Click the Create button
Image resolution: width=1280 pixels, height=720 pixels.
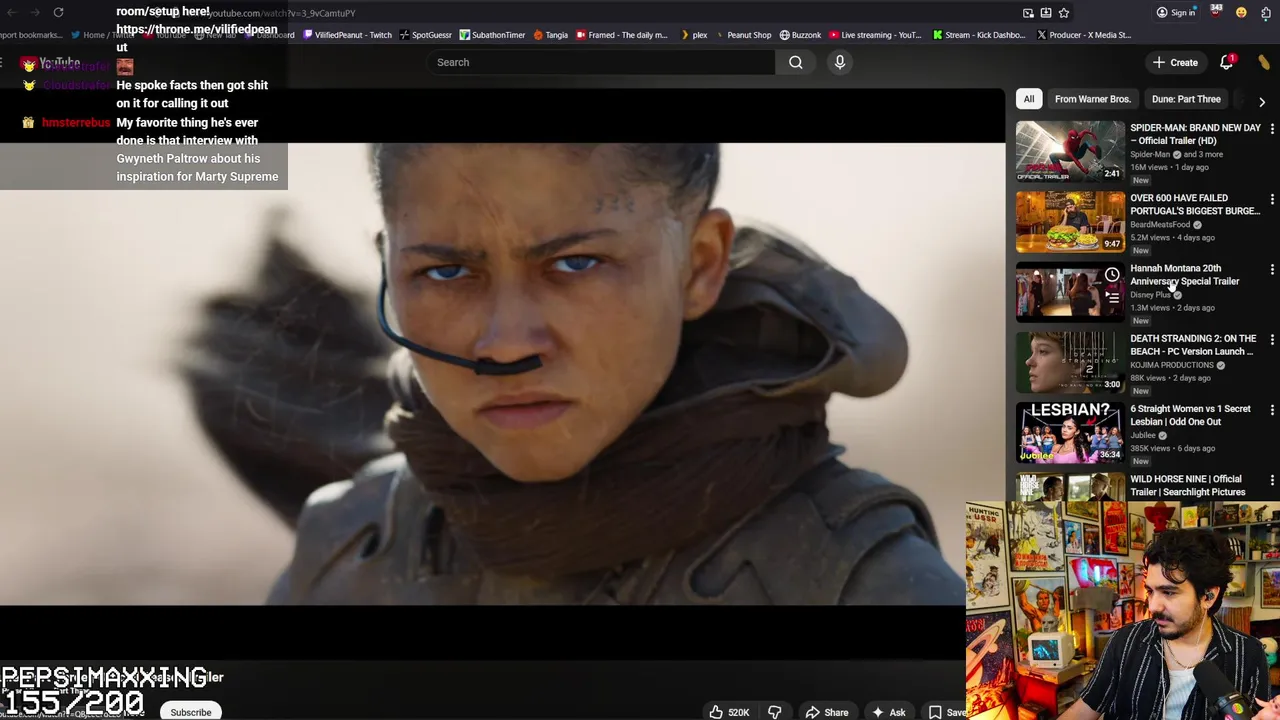click(1175, 62)
